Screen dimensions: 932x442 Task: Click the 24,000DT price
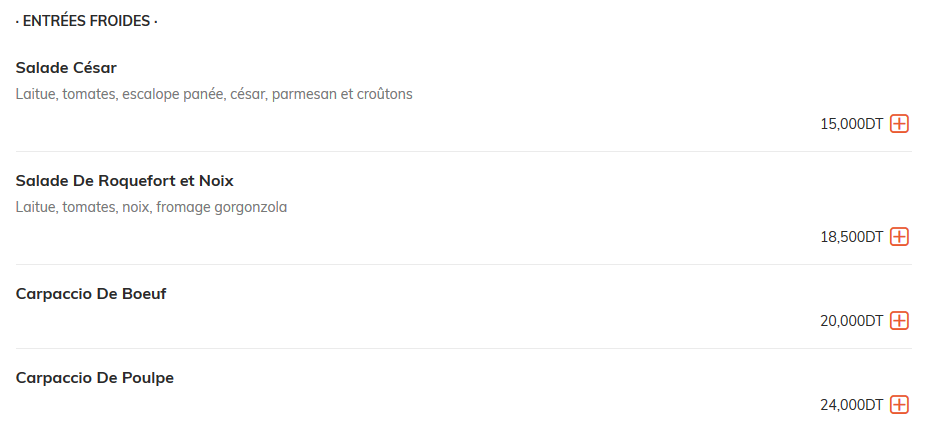point(852,405)
